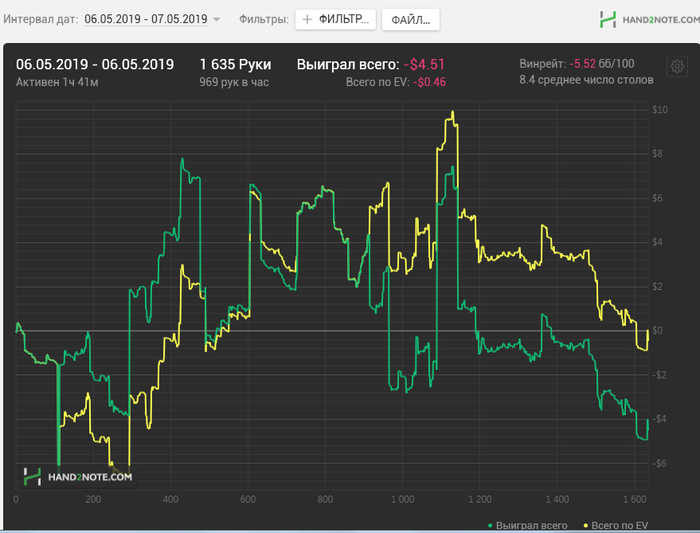The height and width of the screenshot is (533, 700).
Task: Toggle the Выиграл всего legend series
Action: point(527,525)
